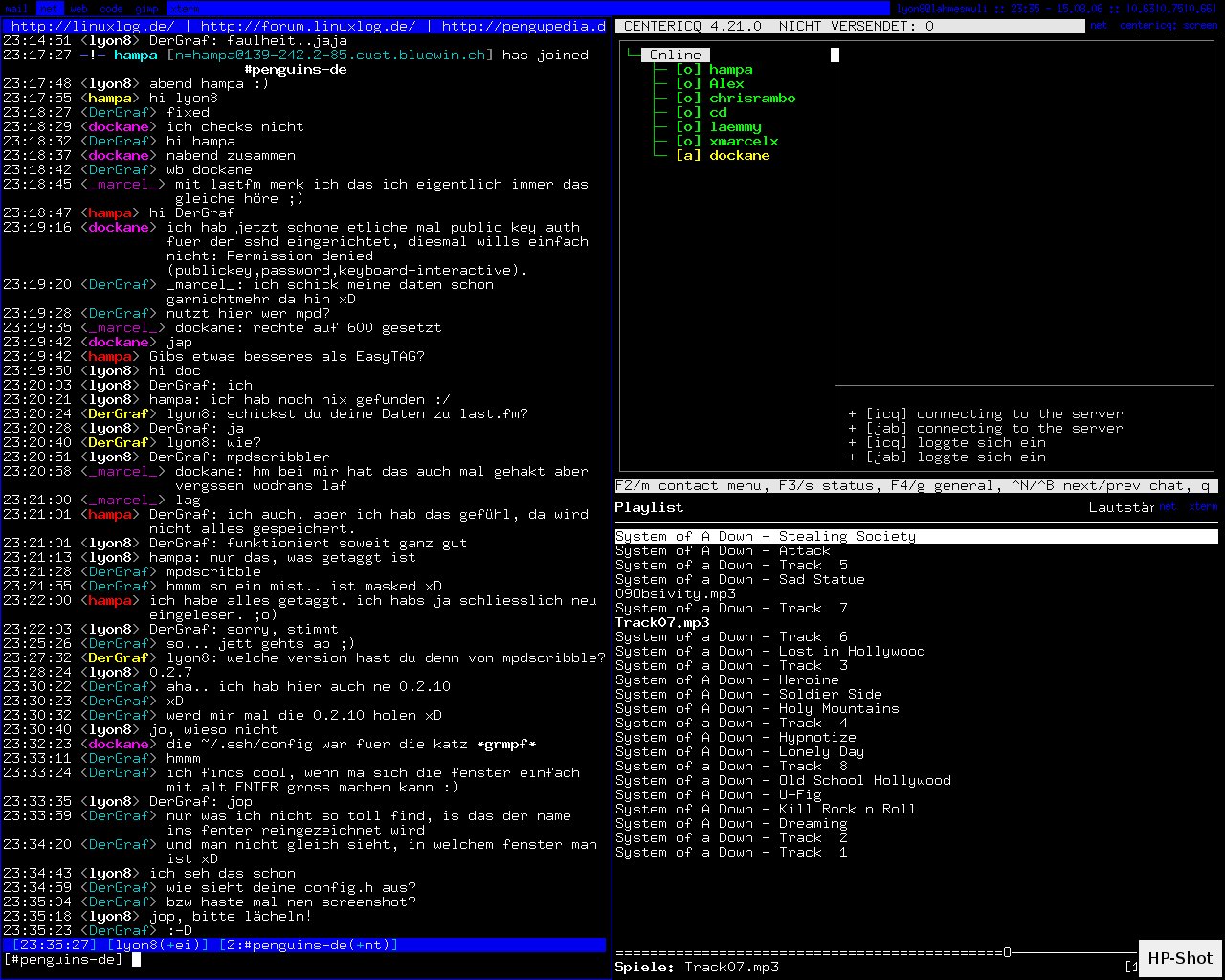Open the http://linuxlog.de/ link in topic
Screen dimensions: 1225x980
pos(94,27)
